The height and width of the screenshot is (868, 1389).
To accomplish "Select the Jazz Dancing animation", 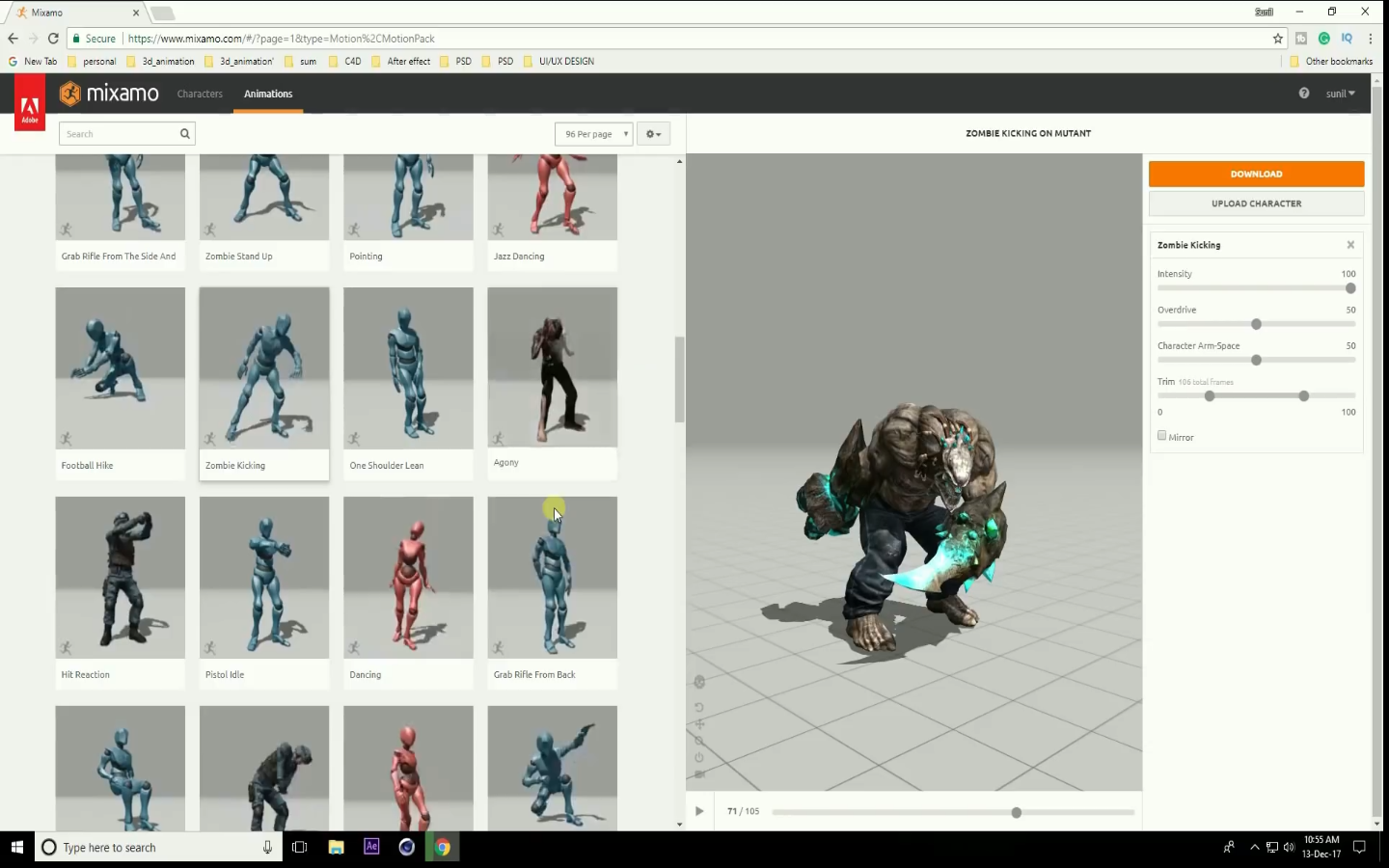I will tap(553, 212).
